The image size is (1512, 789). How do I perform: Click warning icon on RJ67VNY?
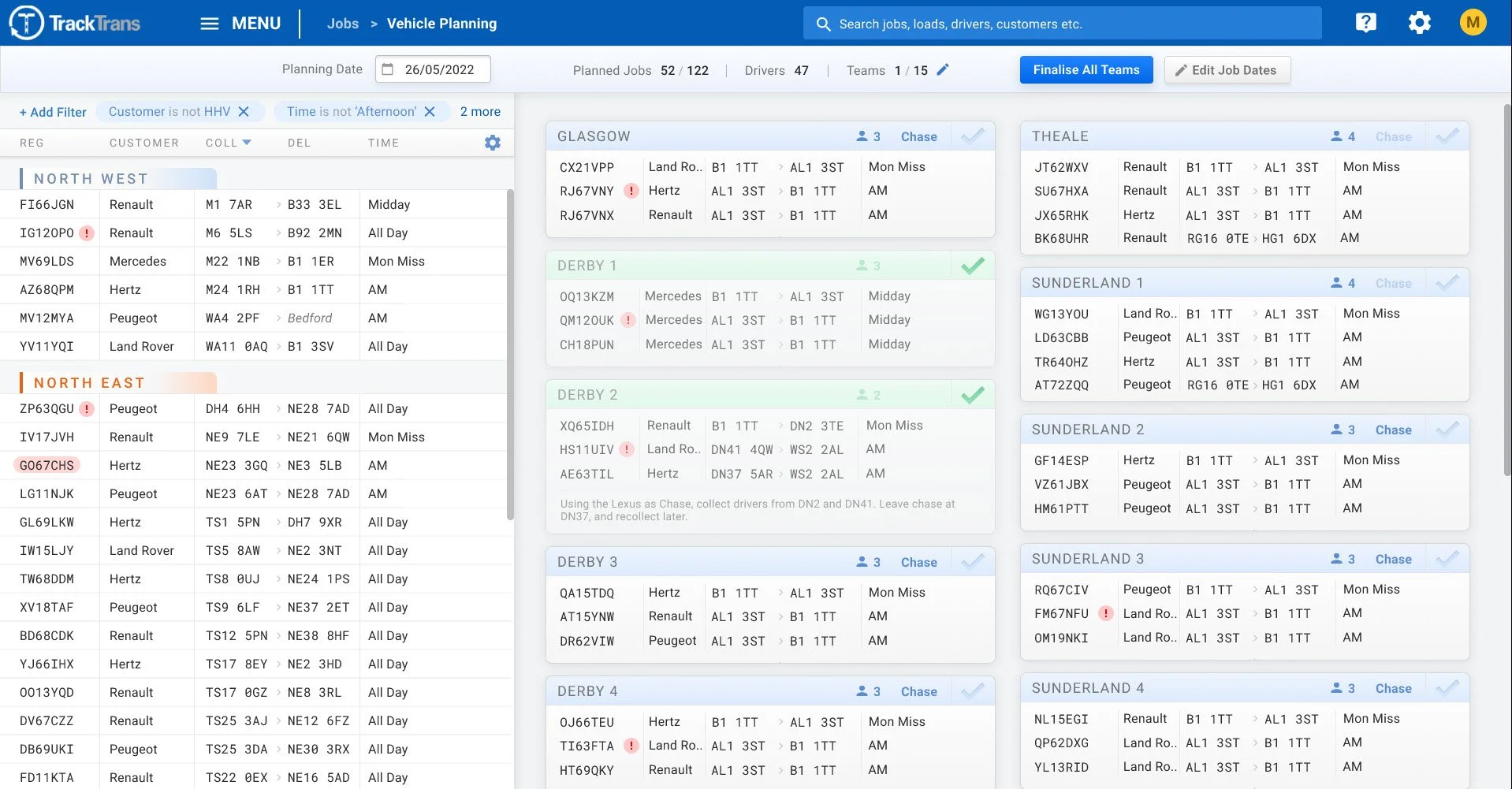coord(631,191)
